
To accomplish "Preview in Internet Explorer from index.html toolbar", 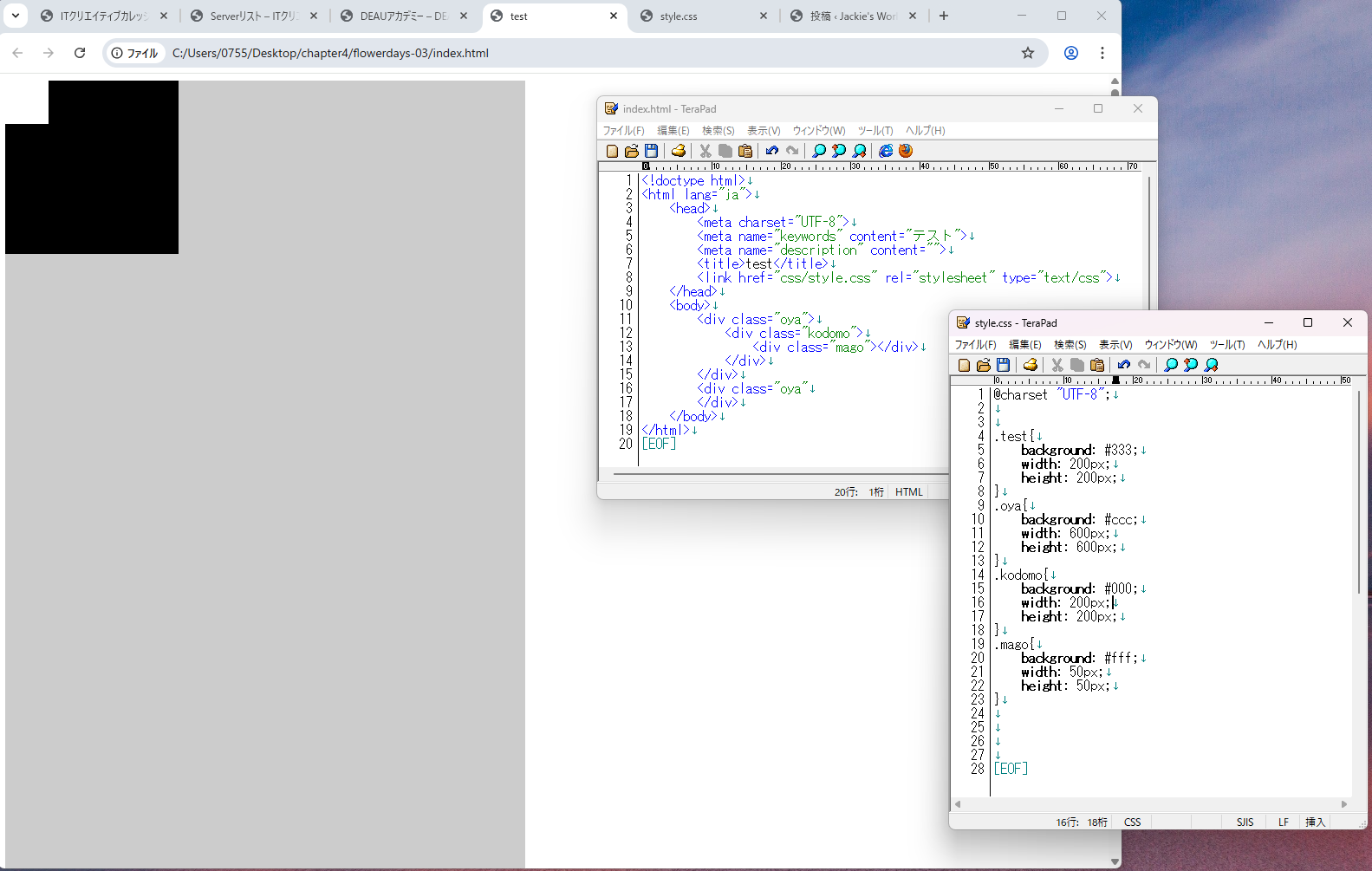I will (886, 151).
